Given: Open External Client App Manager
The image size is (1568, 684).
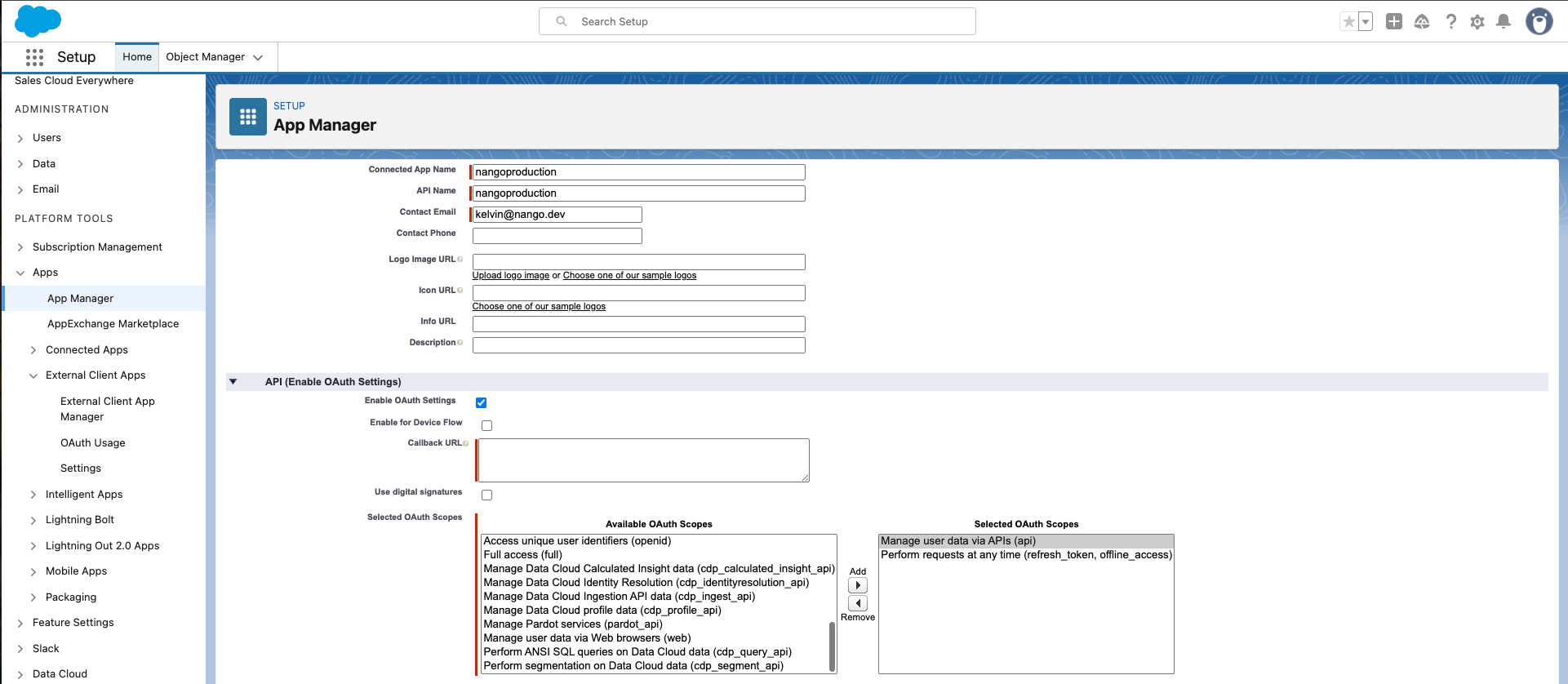Looking at the screenshot, I should (x=108, y=409).
